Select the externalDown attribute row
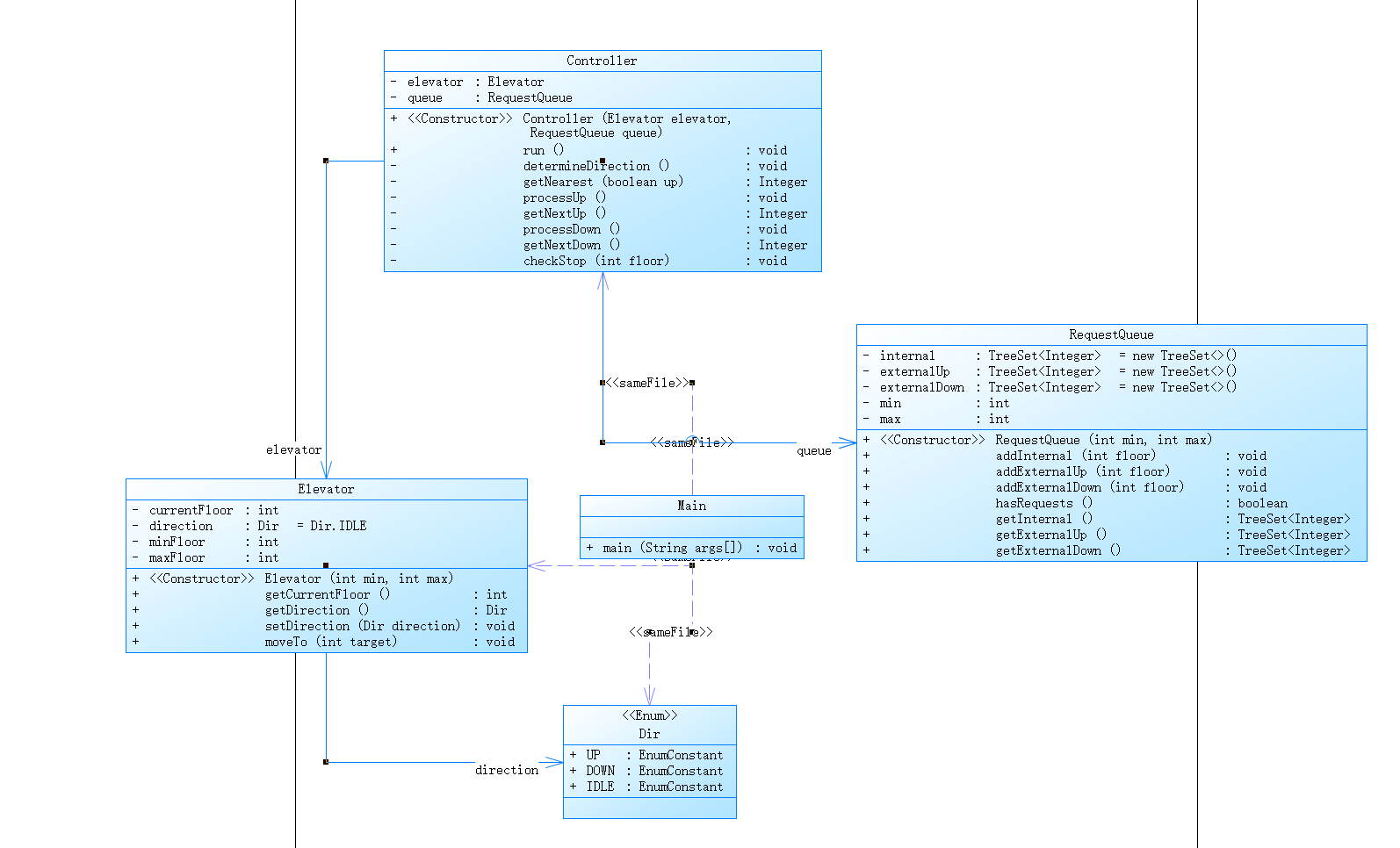The height and width of the screenshot is (848, 1400). pos(1050,387)
